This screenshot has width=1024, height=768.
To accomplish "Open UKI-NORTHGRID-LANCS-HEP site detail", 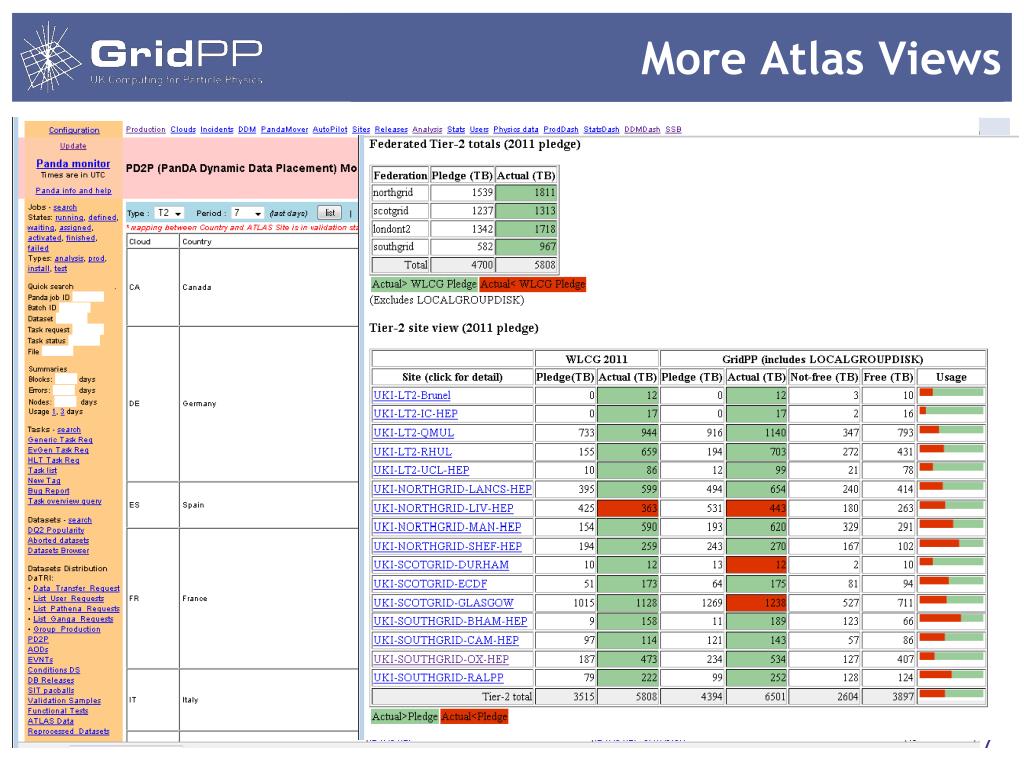I will (453, 488).
